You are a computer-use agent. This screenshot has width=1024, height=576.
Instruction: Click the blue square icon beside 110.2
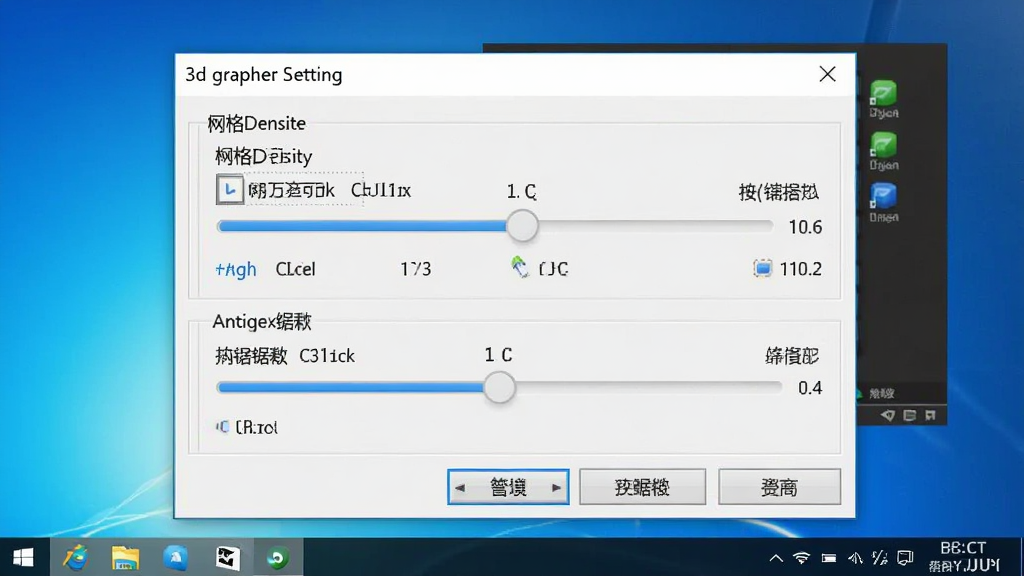[x=762, y=268]
